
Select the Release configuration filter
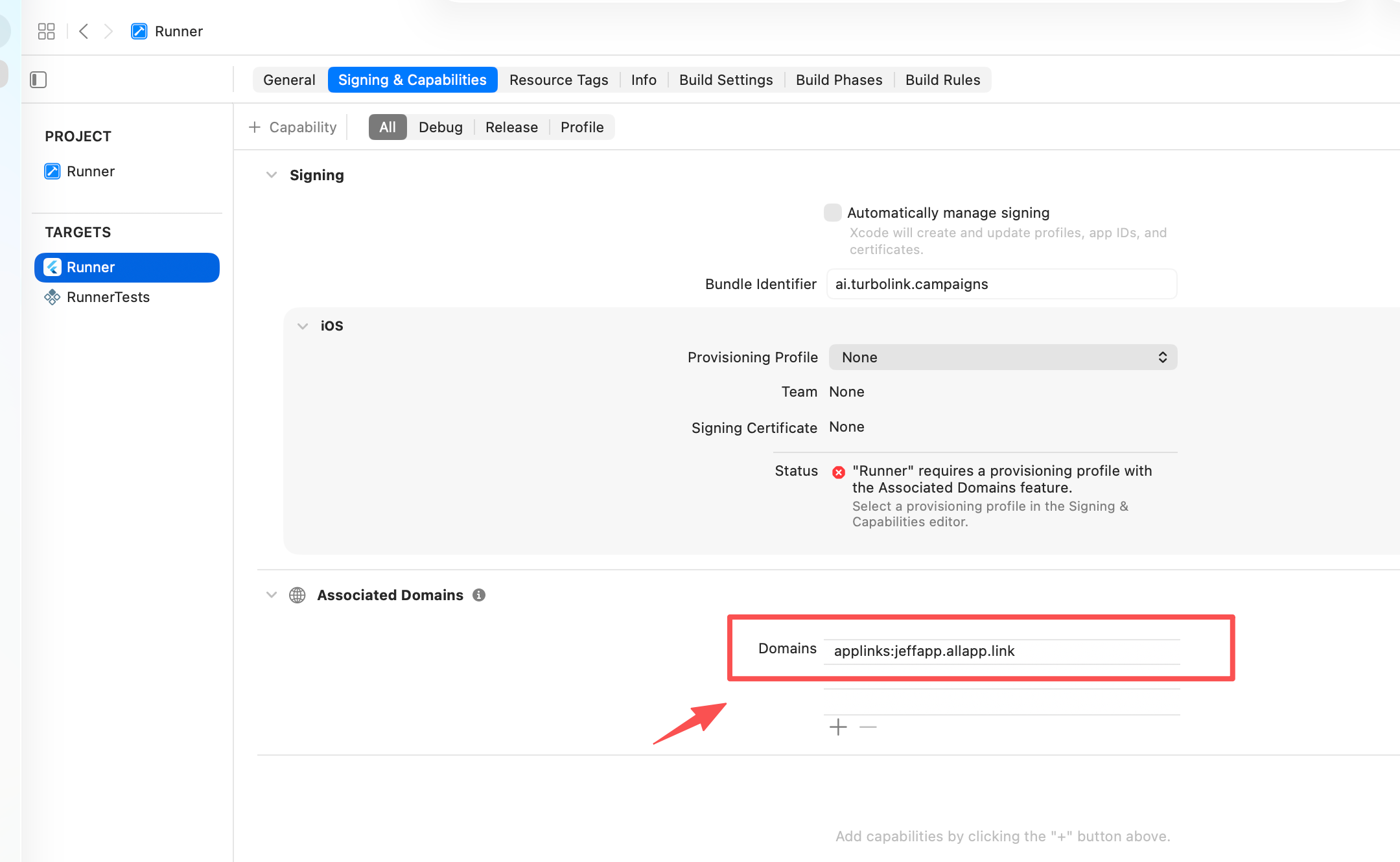[x=511, y=127]
